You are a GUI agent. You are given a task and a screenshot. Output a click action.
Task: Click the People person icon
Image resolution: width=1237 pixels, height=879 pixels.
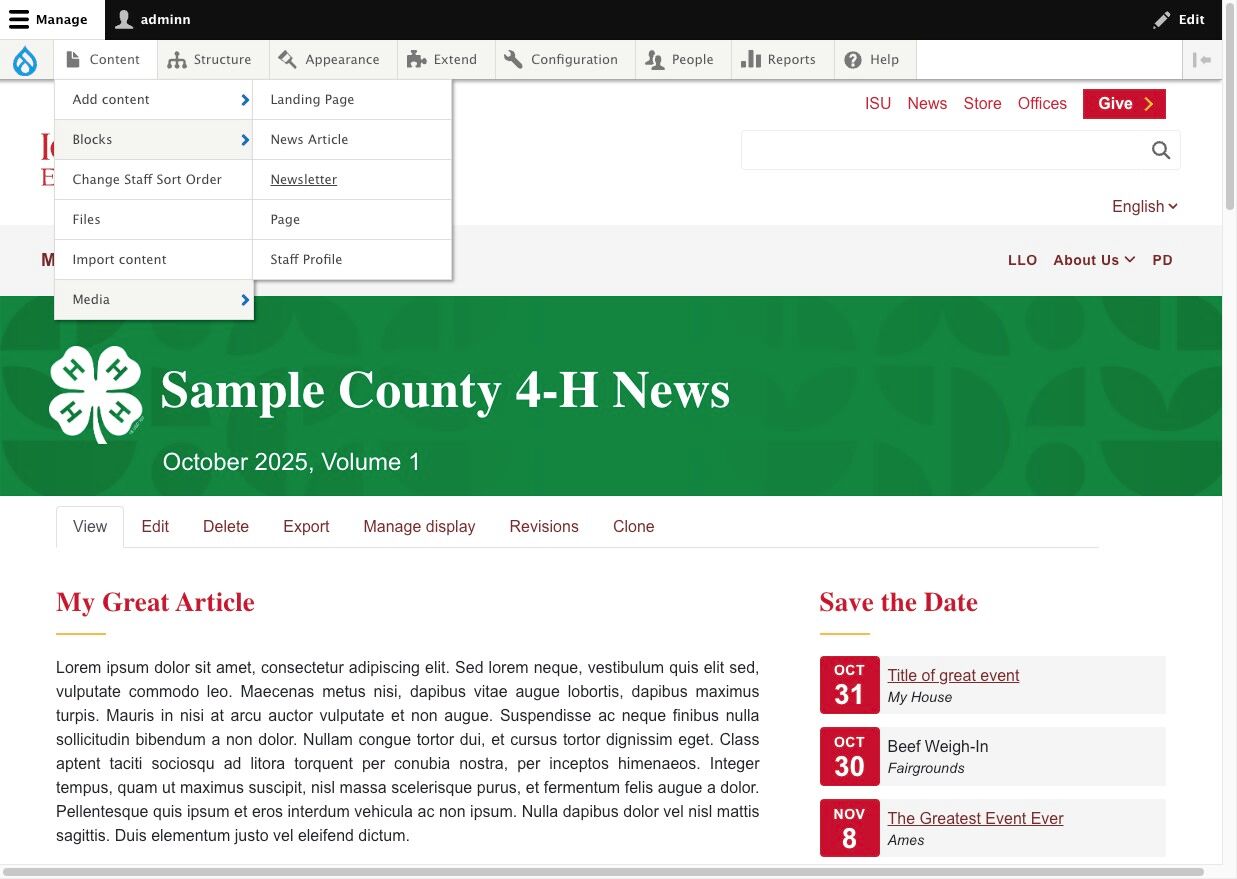point(655,60)
